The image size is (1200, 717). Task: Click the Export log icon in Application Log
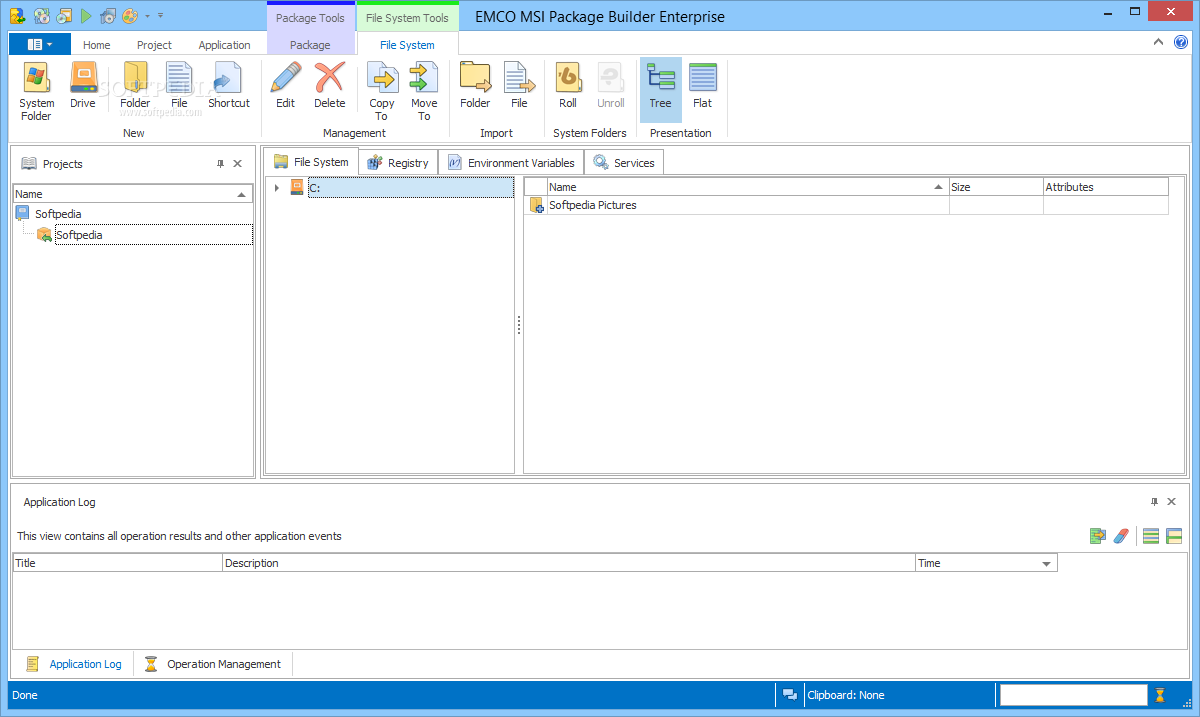pyautogui.click(x=1098, y=536)
